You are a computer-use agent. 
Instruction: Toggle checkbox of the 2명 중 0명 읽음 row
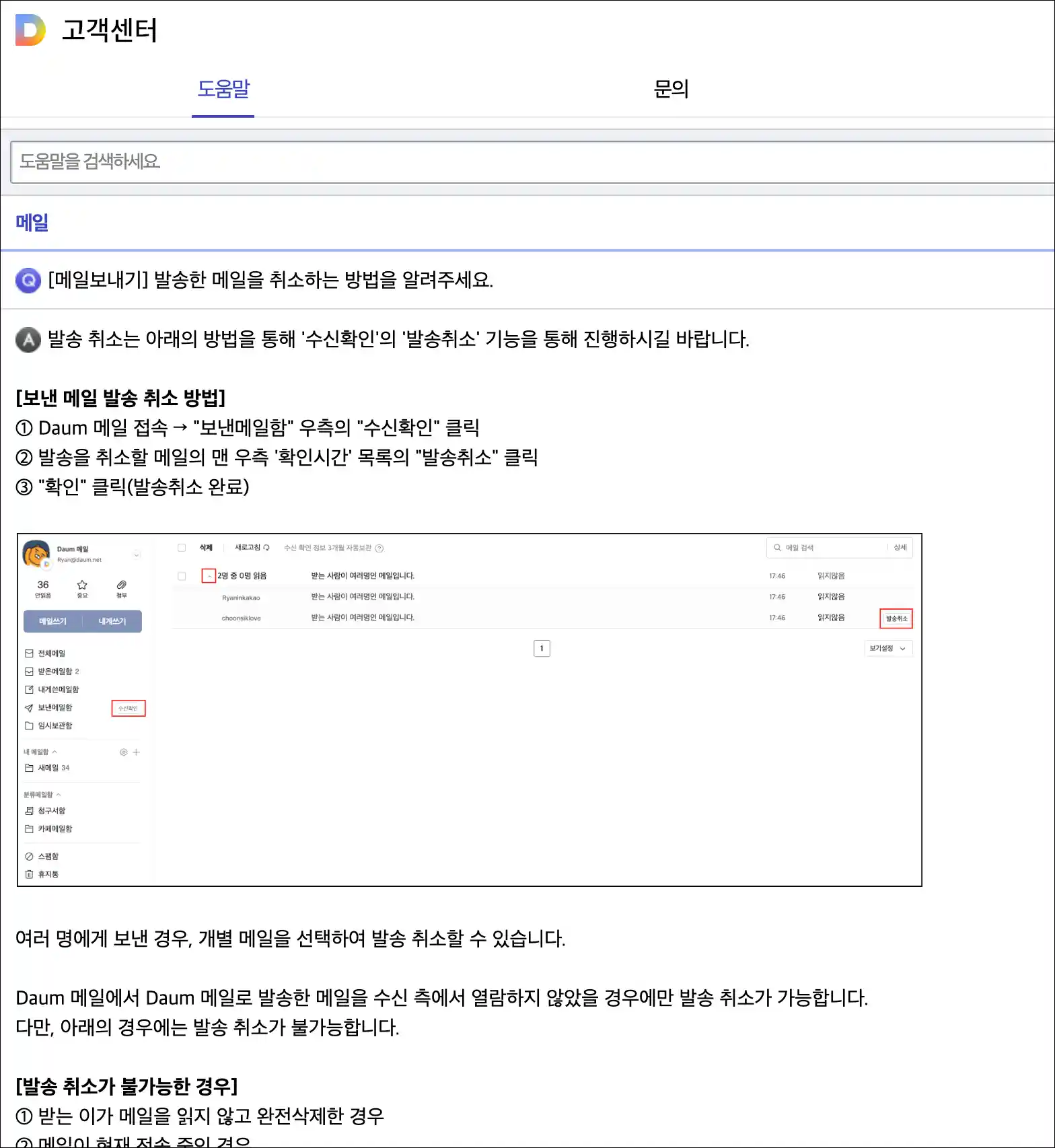click(182, 576)
